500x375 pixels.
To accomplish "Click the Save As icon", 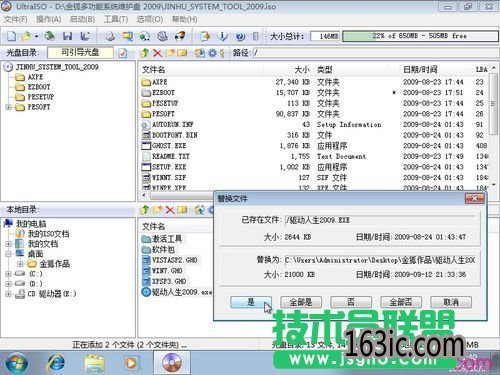I will tap(85, 36).
